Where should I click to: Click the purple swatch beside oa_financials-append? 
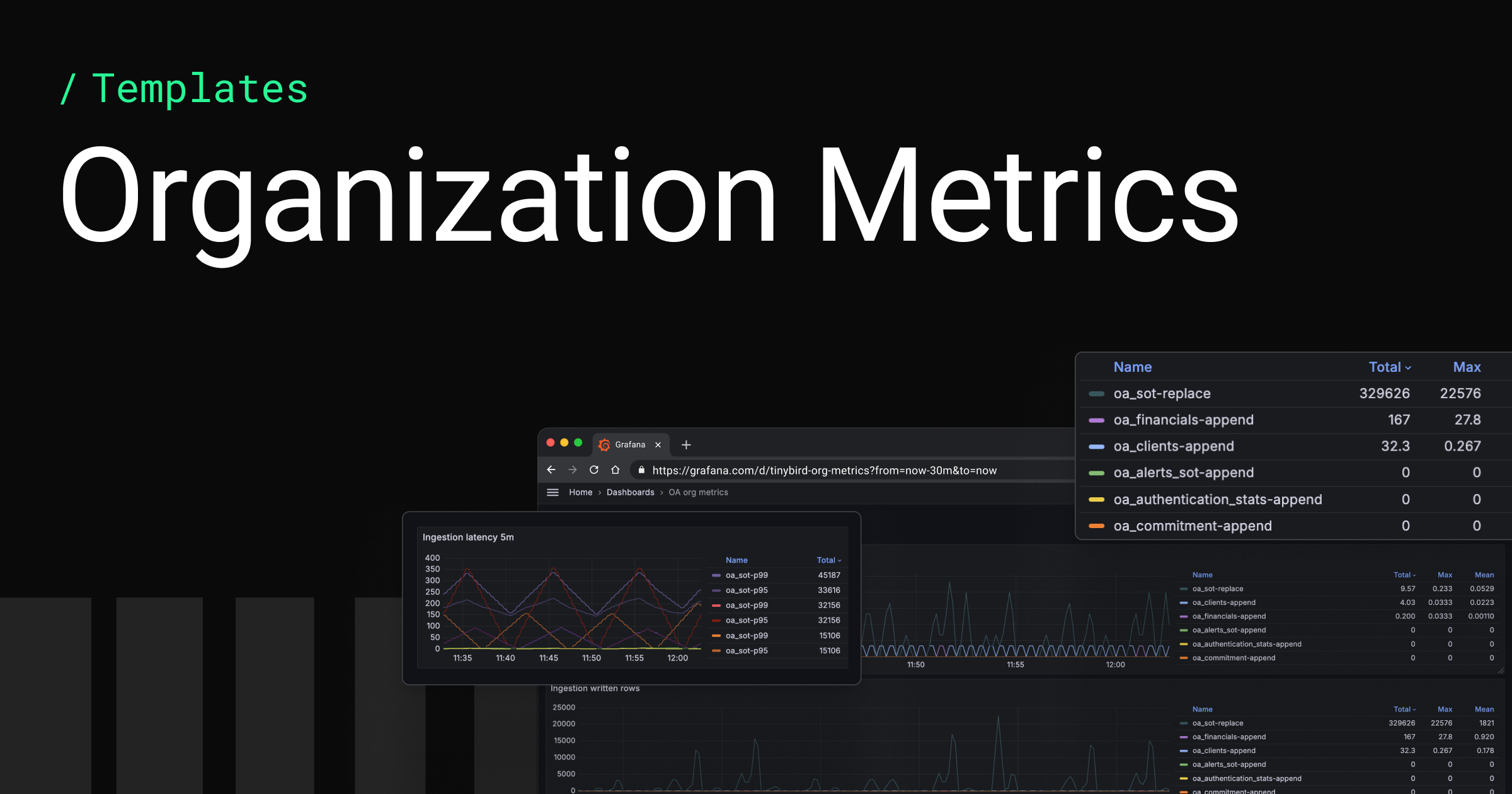pos(1096,420)
